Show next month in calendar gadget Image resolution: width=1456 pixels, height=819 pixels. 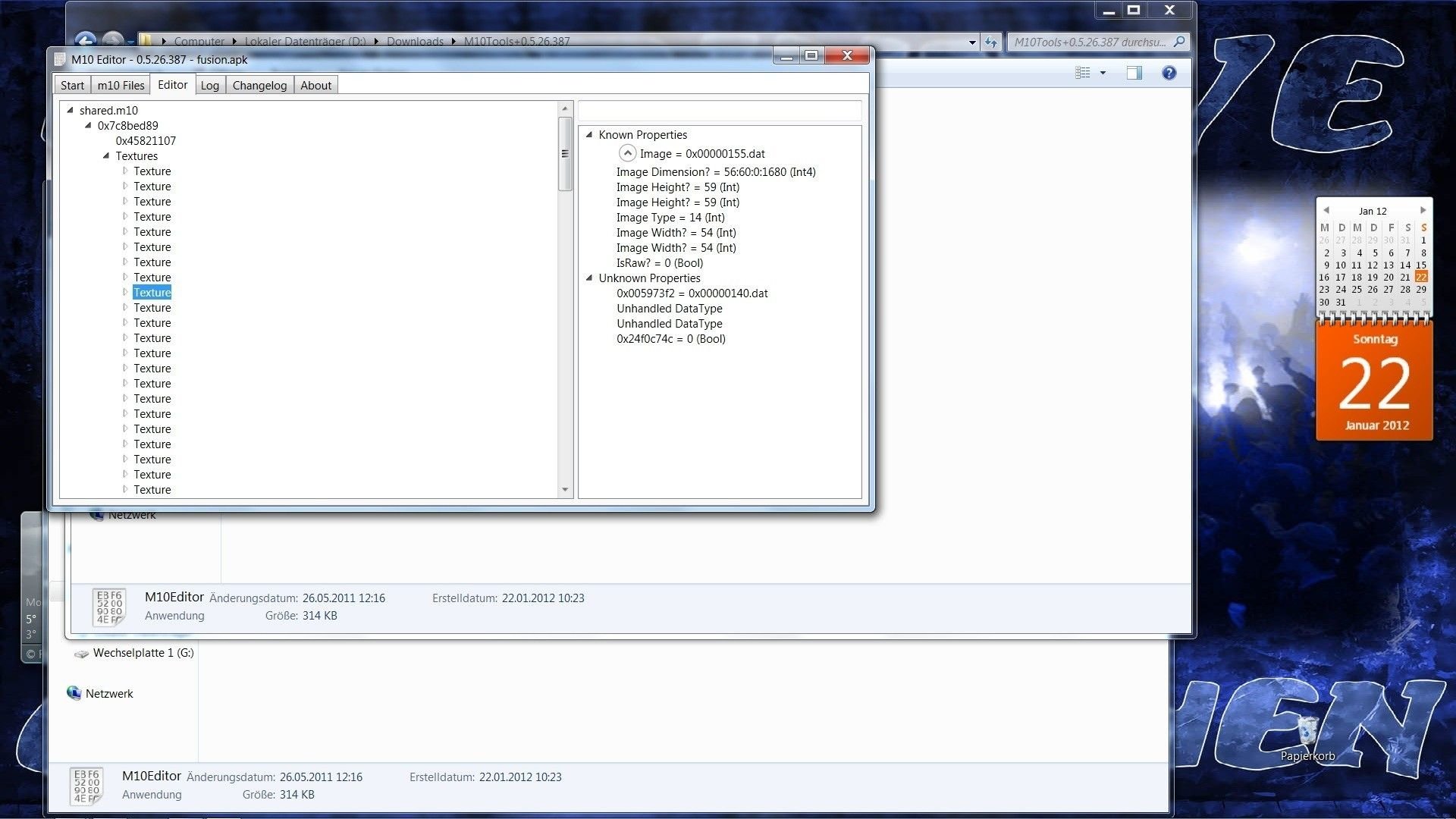[1423, 210]
